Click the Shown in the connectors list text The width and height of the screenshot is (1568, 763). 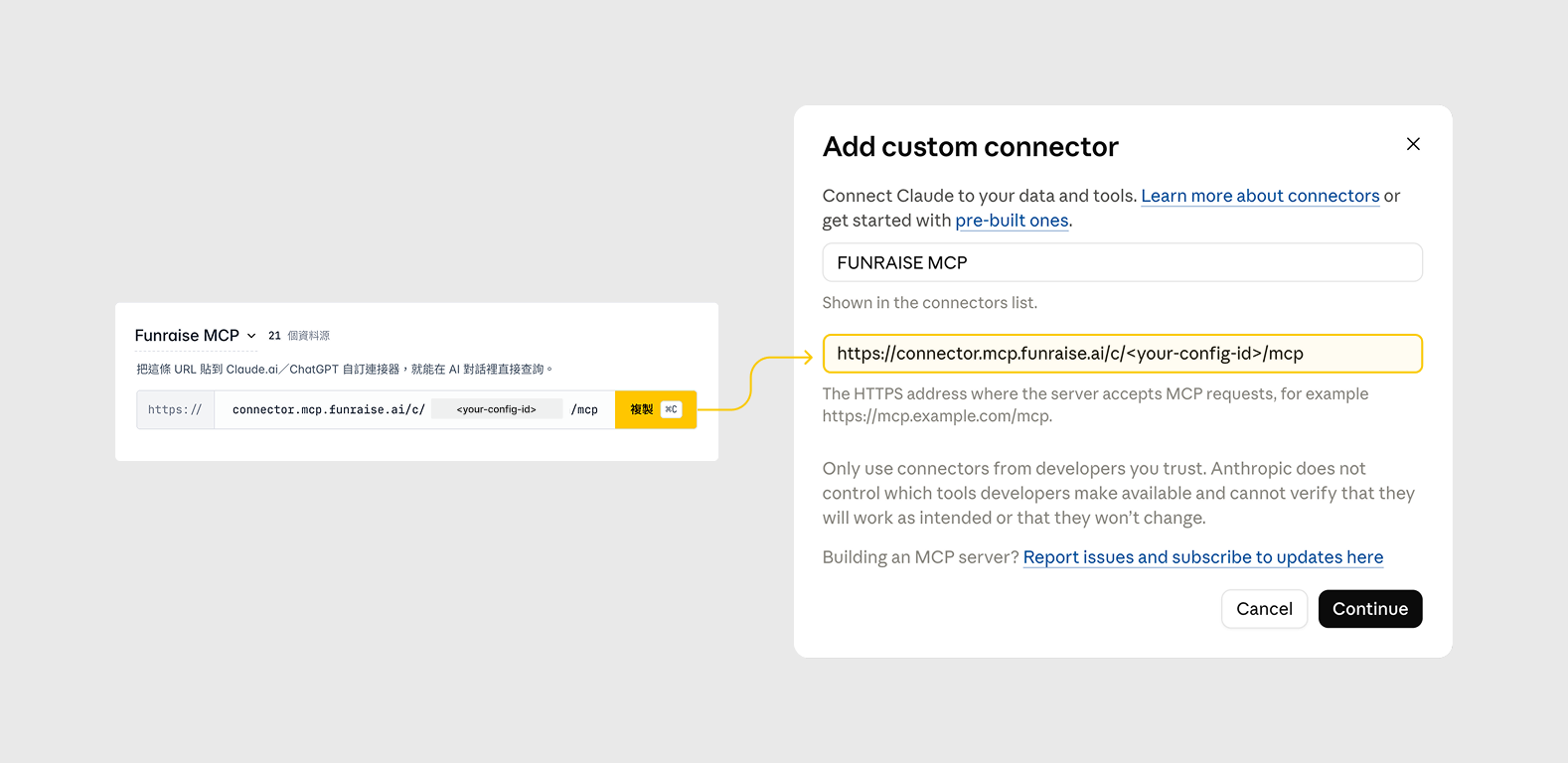(x=929, y=303)
